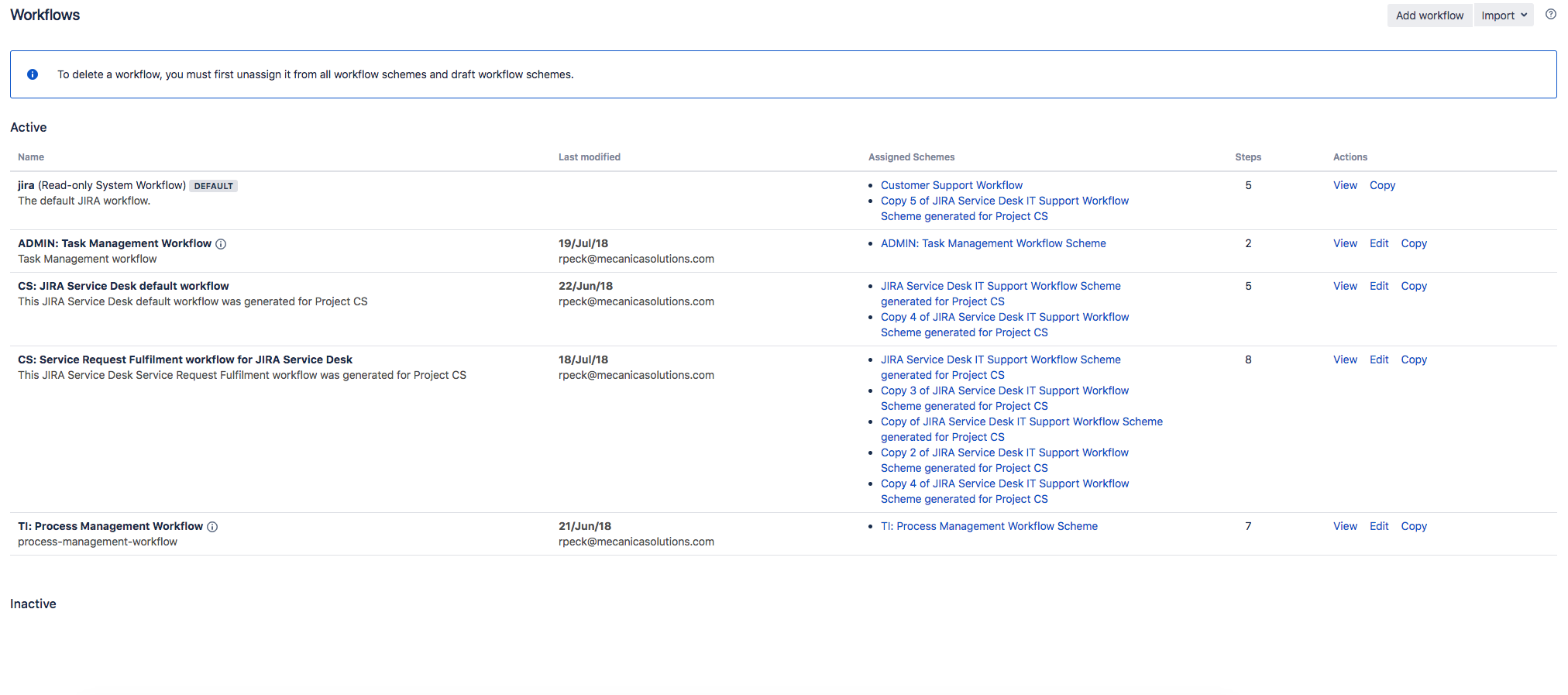Open ADMIN: Task Management Workflow Scheme link
Screen dimensions: 1568x695
pos(993,243)
